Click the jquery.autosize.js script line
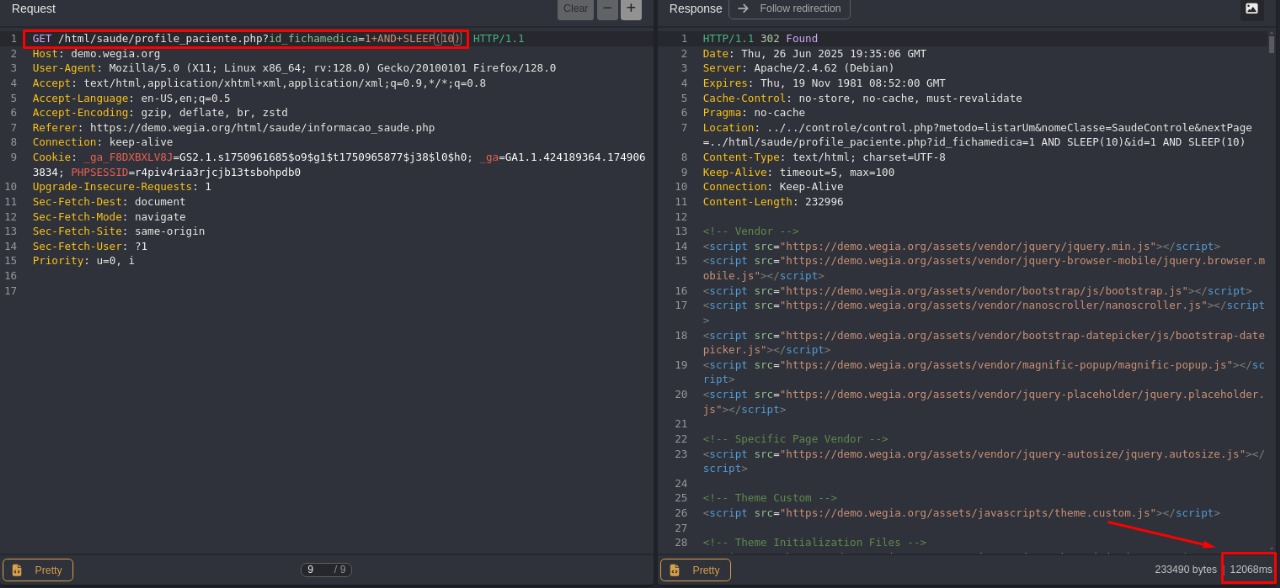Viewport: 1280px width, 588px height. tap(984, 461)
